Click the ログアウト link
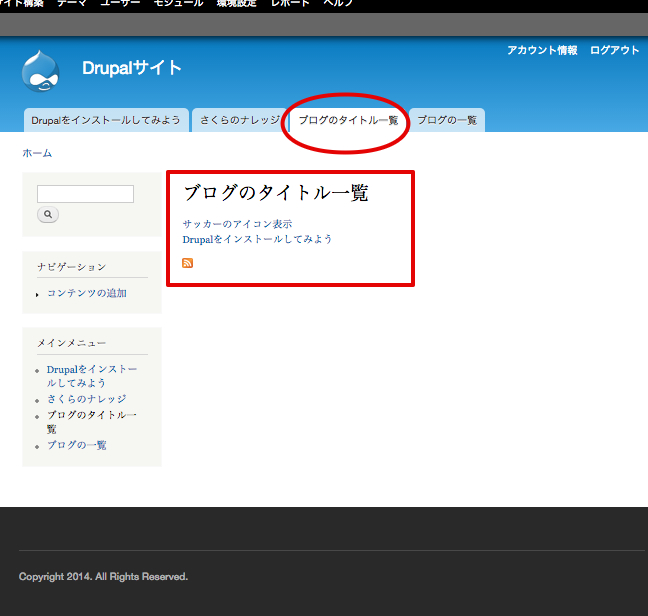 614,50
